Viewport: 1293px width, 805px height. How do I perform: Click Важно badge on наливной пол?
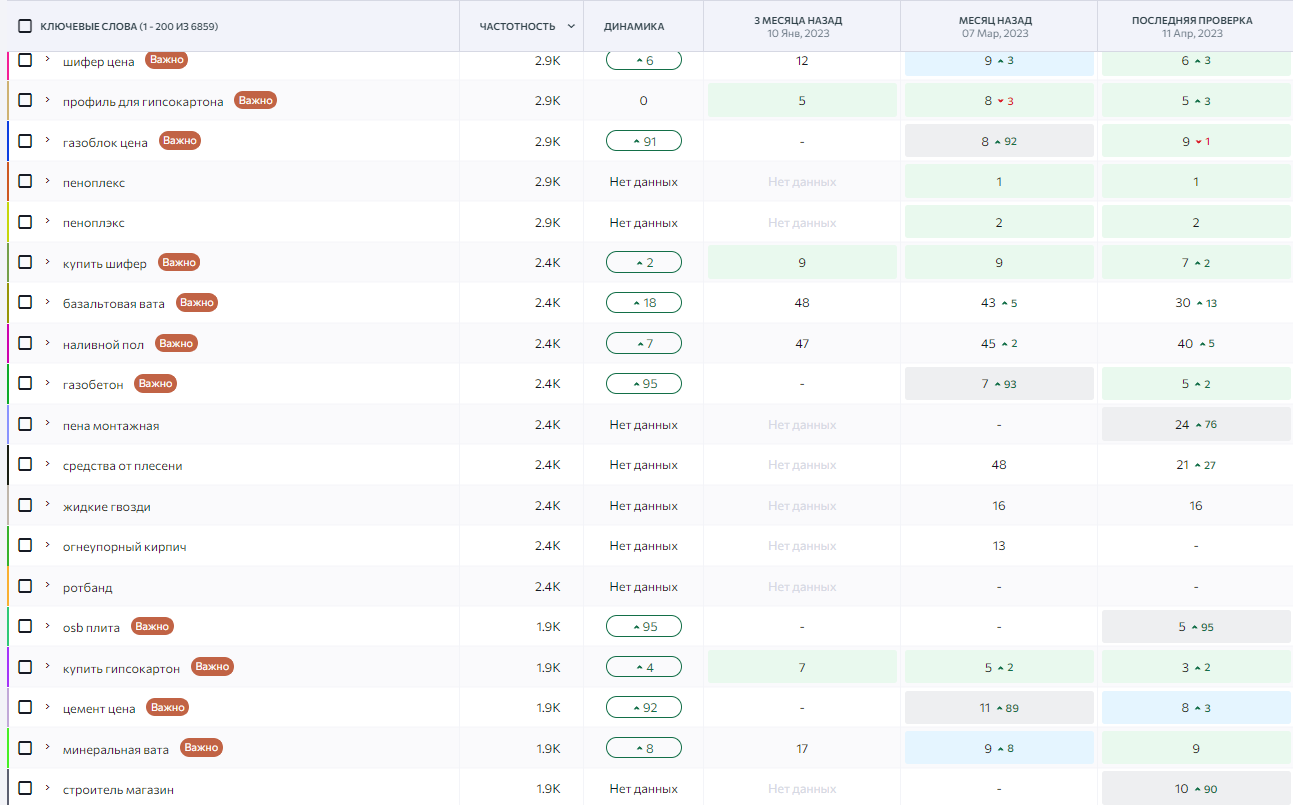pyautogui.click(x=176, y=343)
